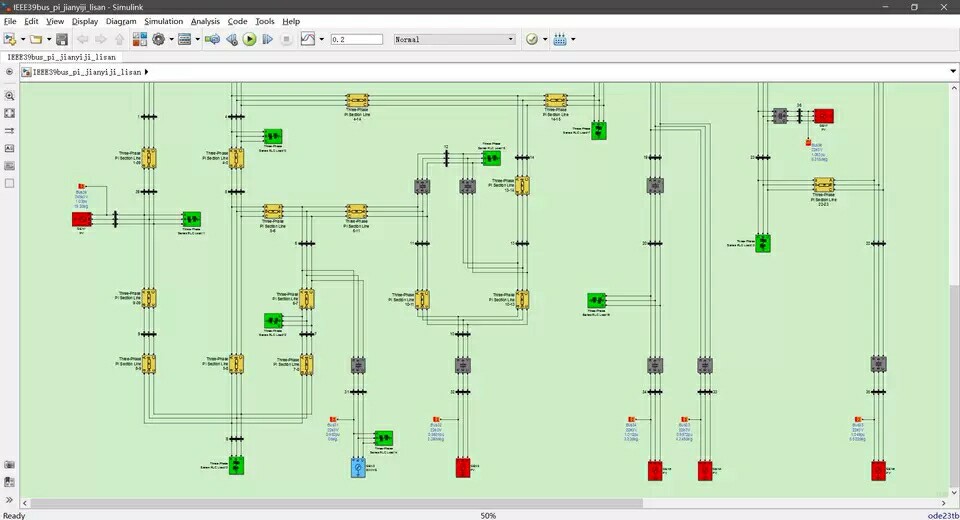Viewport: 960px width, 520px height.
Task: Select Pi Section Line 22-23 block
Action: tap(823, 185)
